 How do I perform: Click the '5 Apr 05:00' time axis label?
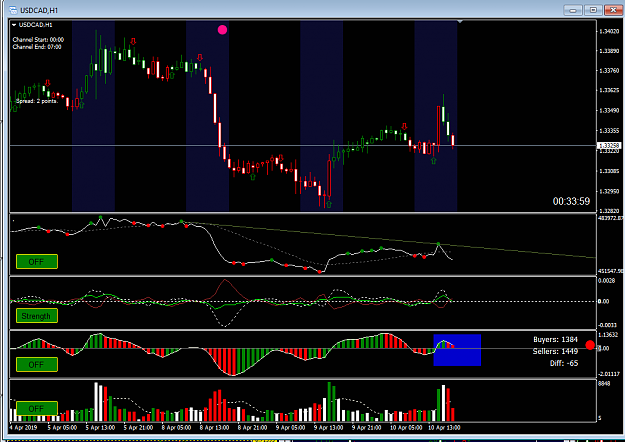(x=63, y=428)
